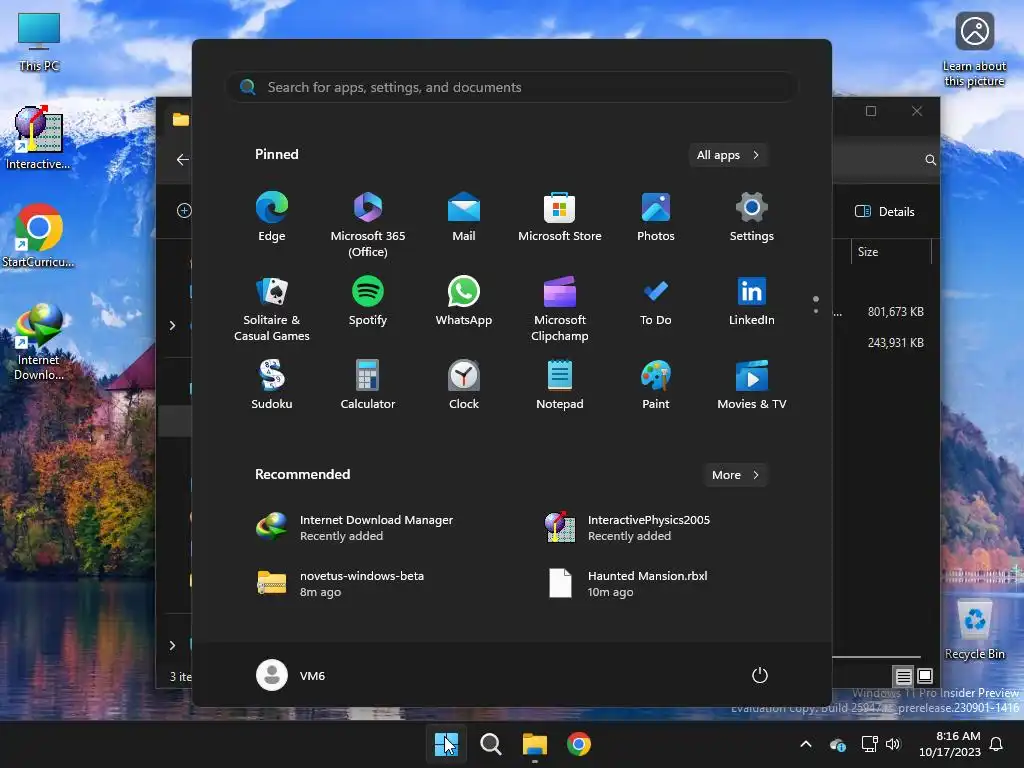The width and height of the screenshot is (1024, 768).
Task: Switch File Explorer to details view
Action: point(903,676)
